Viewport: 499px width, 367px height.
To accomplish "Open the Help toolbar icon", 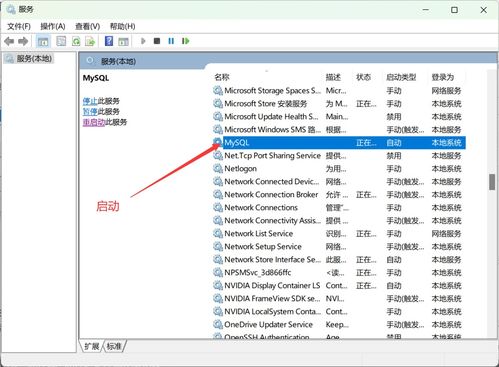I will (x=109, y=41).
